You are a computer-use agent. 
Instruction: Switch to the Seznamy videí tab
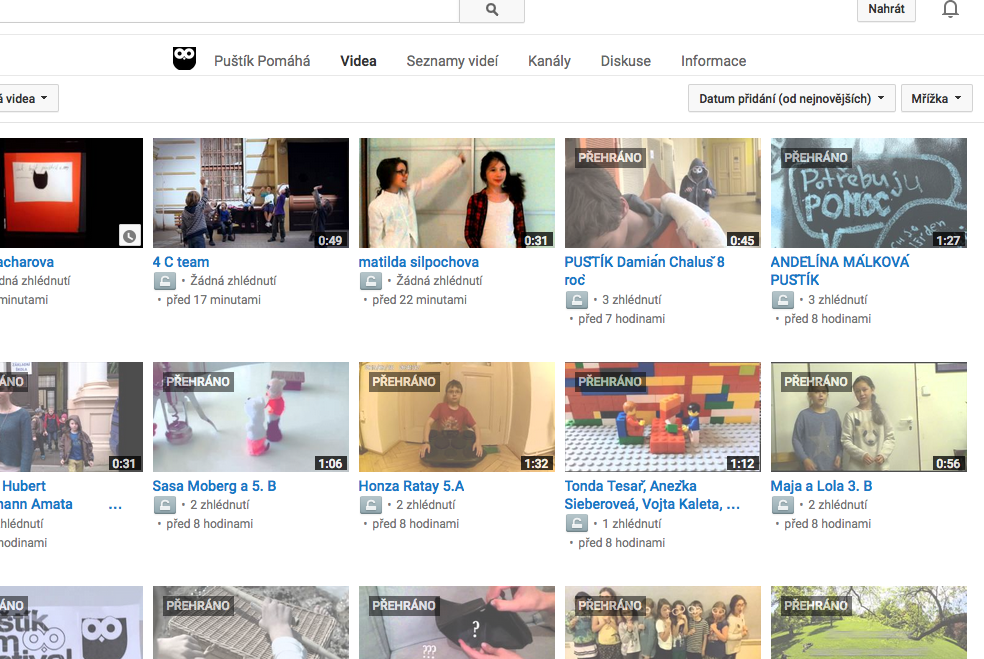[x=452, y=61]
